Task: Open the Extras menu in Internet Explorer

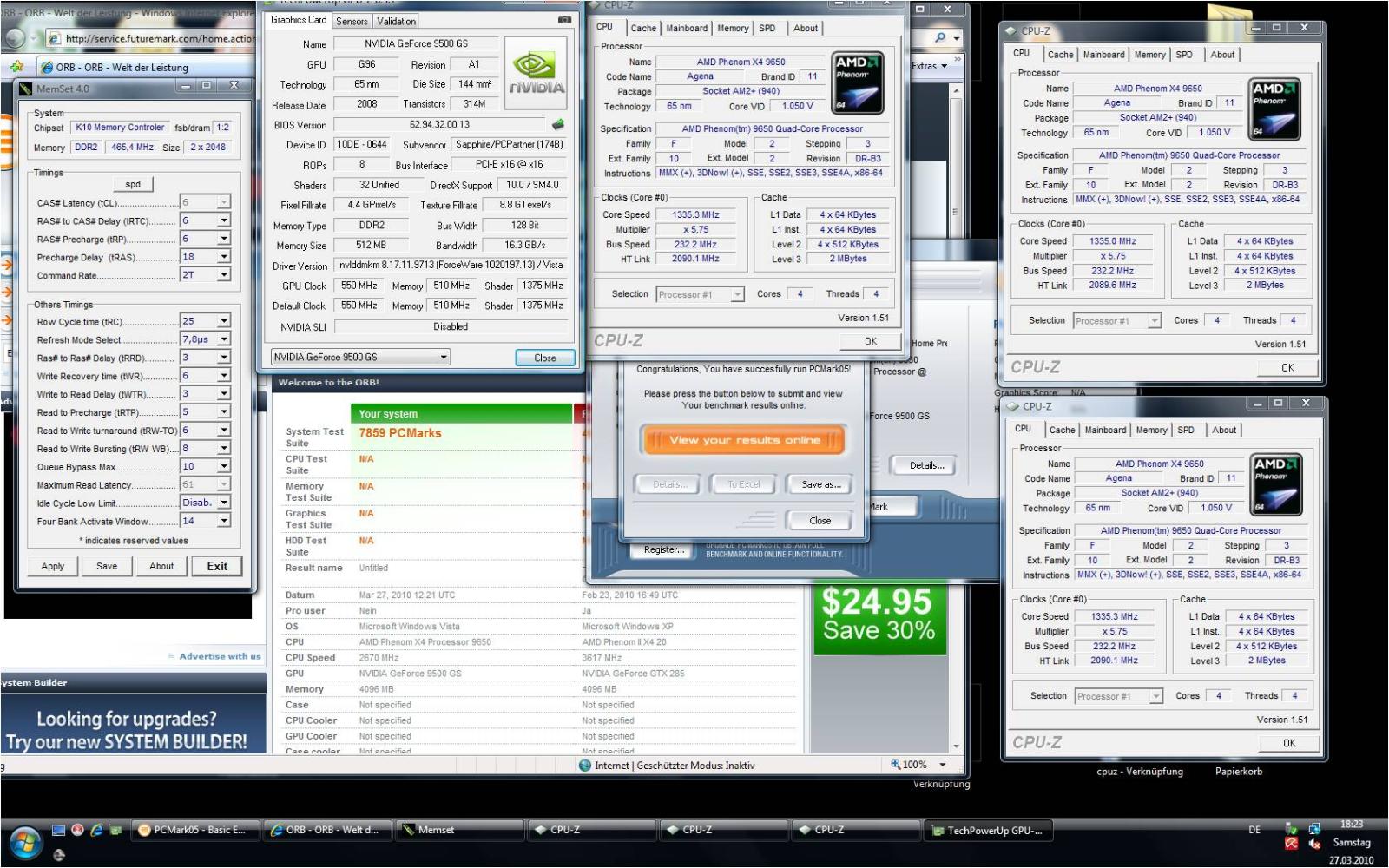Action: (928, 66)
